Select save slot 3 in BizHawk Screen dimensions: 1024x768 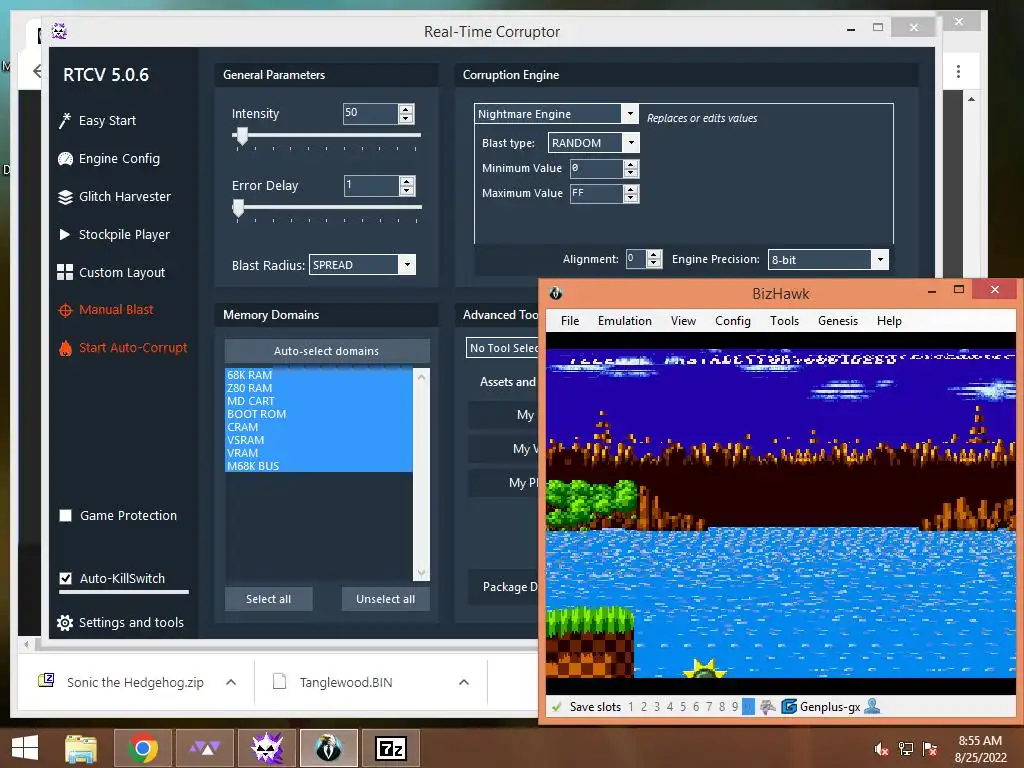[x=656, y=707]
